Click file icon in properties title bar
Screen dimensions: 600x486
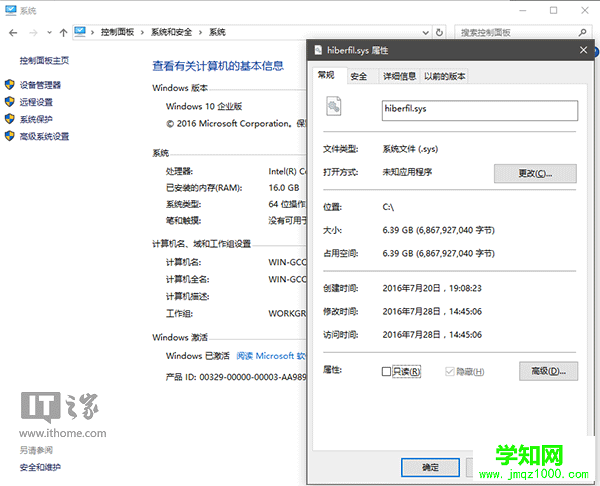pos(318,50)
